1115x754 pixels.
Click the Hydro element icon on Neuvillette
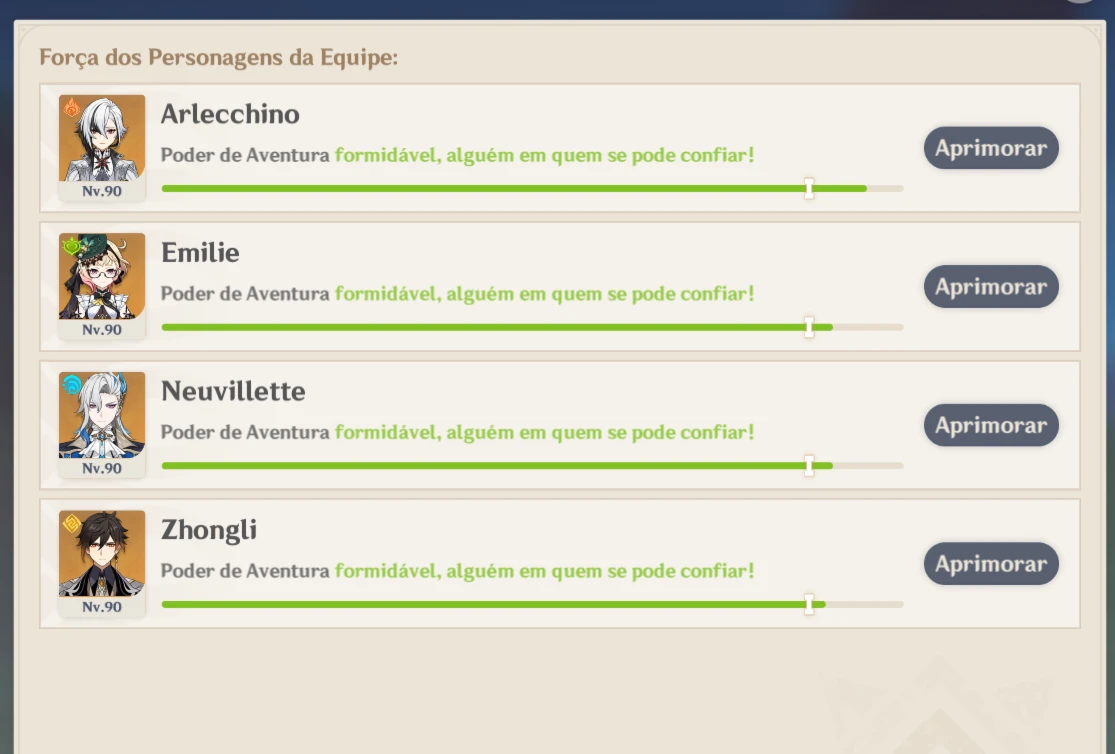[71, 385]
